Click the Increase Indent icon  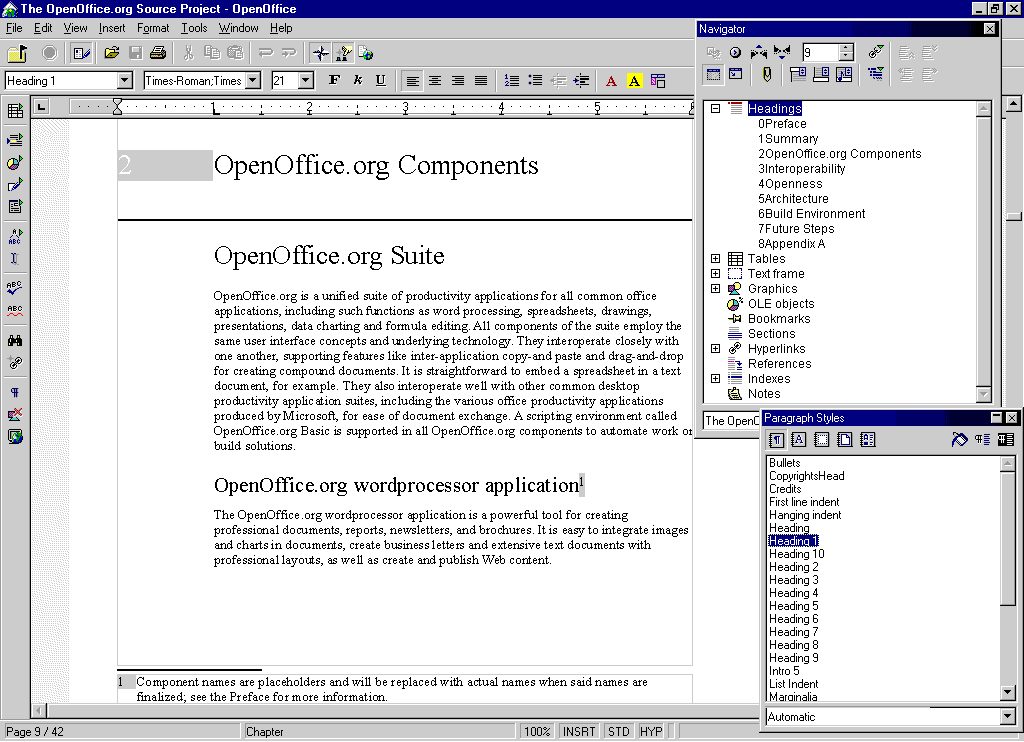[x=581, y=80]
